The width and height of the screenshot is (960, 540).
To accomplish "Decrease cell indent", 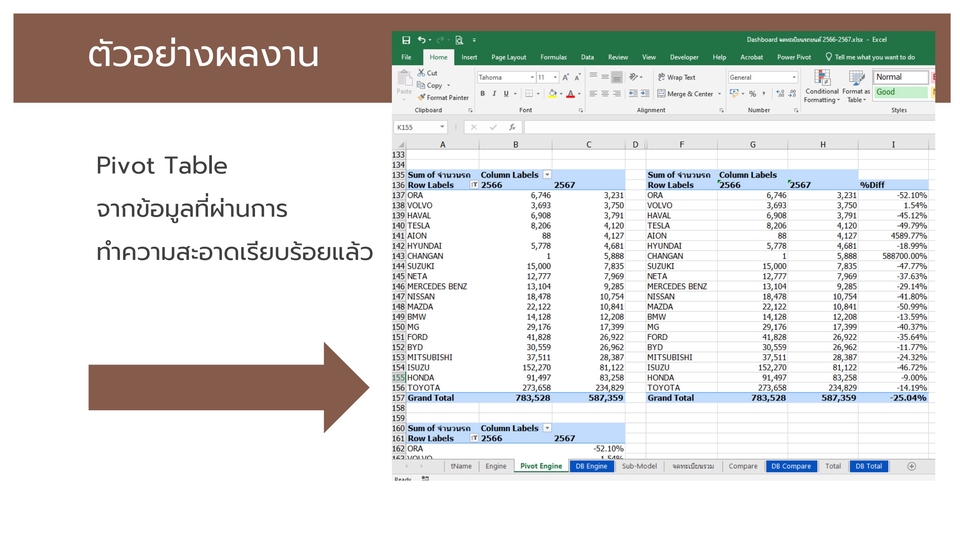I will coord(633,94).
